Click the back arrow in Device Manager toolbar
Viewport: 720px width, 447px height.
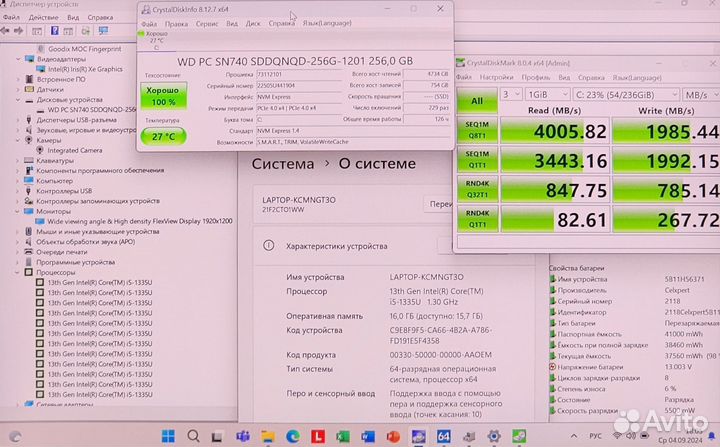coord(5,31)
